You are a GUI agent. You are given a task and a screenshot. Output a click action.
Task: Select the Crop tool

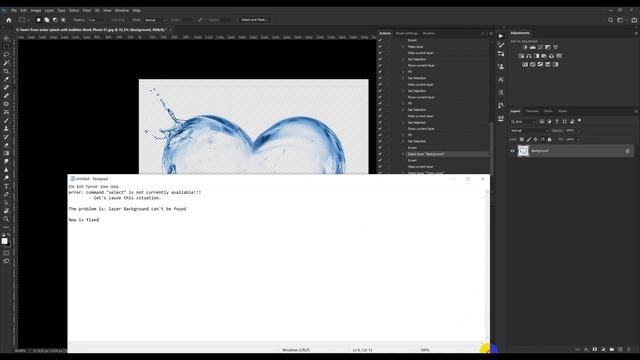6,71
